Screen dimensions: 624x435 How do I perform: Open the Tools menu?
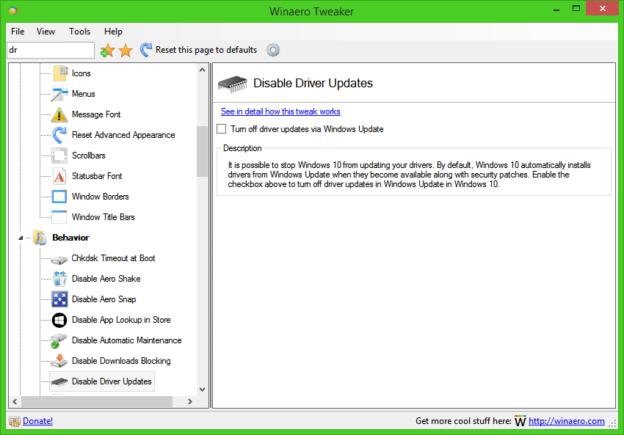click(80, 32)
